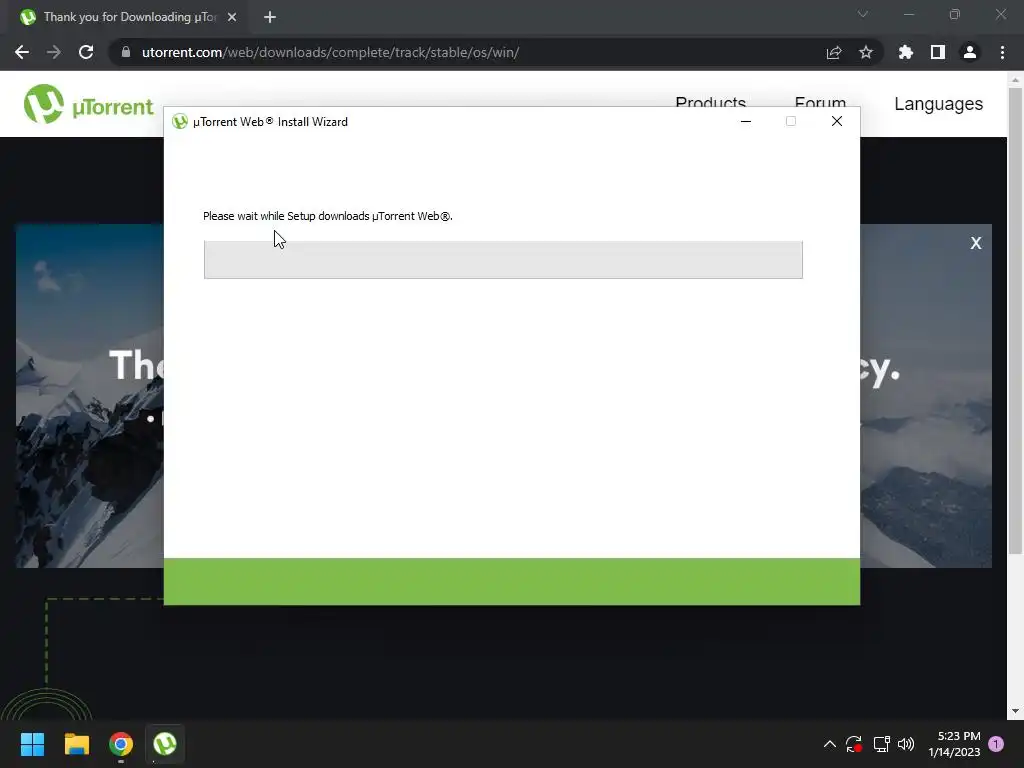Open the Windows Start menu
This screenshot has height=768, width=1024.
click(32, 744)
